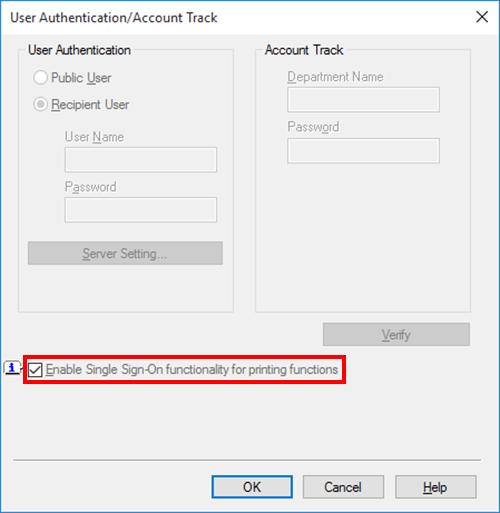
Task: Focus the Account Track Password field
Action: [x=363, y=151]
